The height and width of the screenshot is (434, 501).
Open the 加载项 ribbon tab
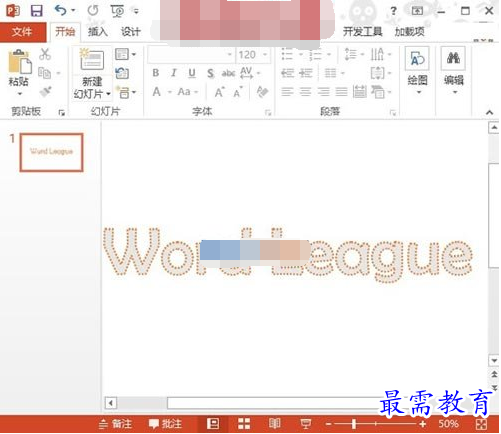tap(410, 32)
